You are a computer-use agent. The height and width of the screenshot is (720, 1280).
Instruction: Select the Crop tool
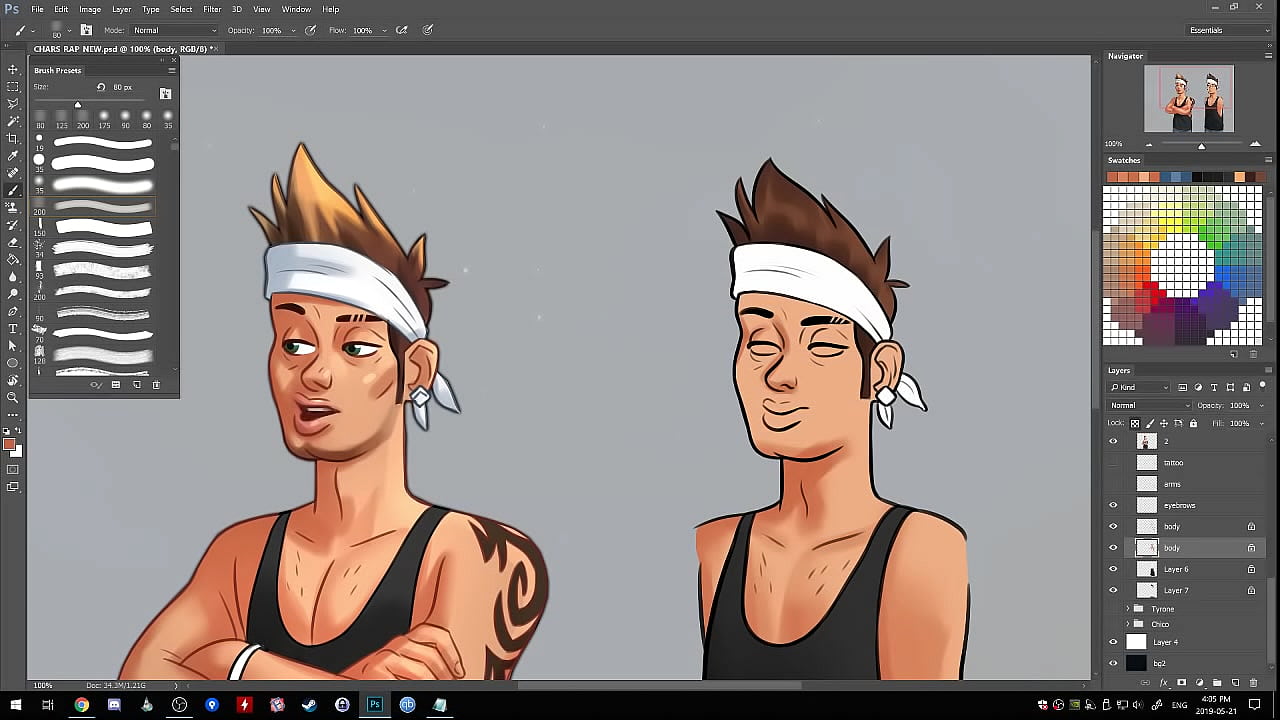(x=13, y=138)
